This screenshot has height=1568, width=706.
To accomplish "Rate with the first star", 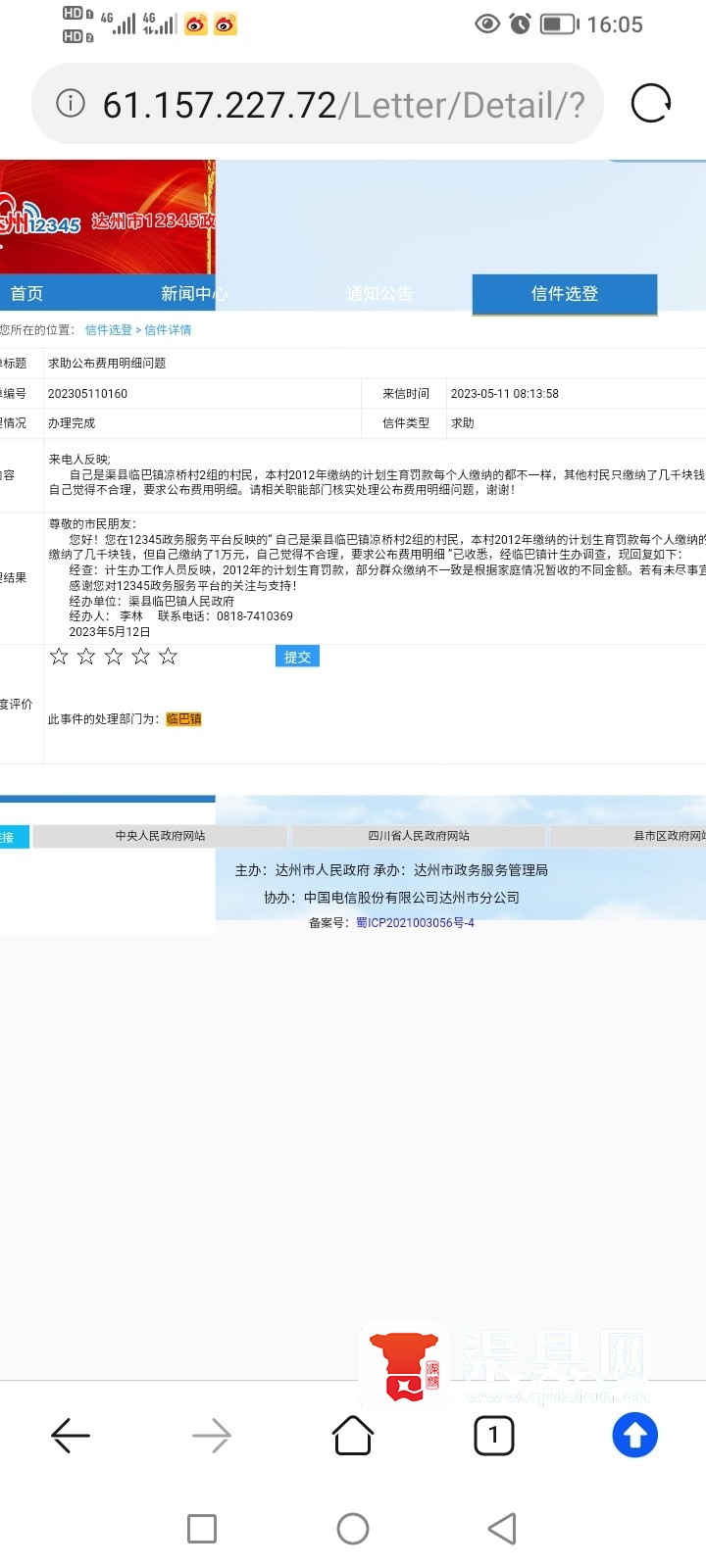I will [59, 657].
